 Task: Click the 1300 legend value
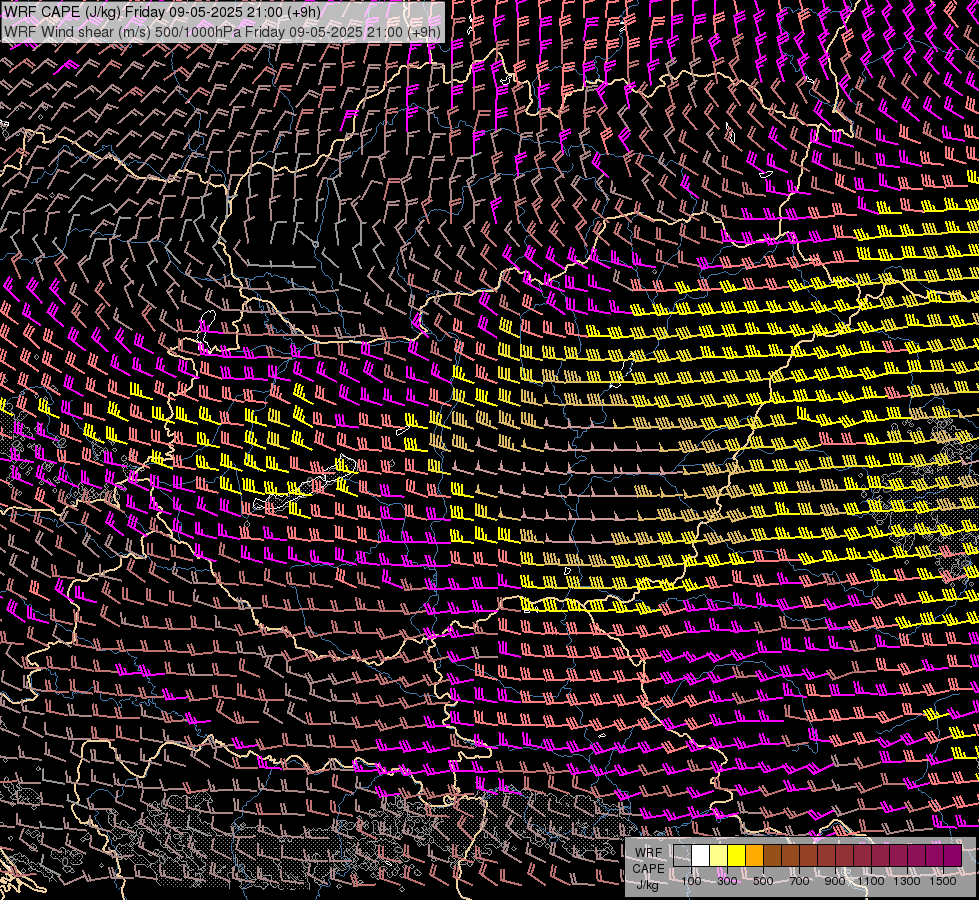(x=907, y=881)
